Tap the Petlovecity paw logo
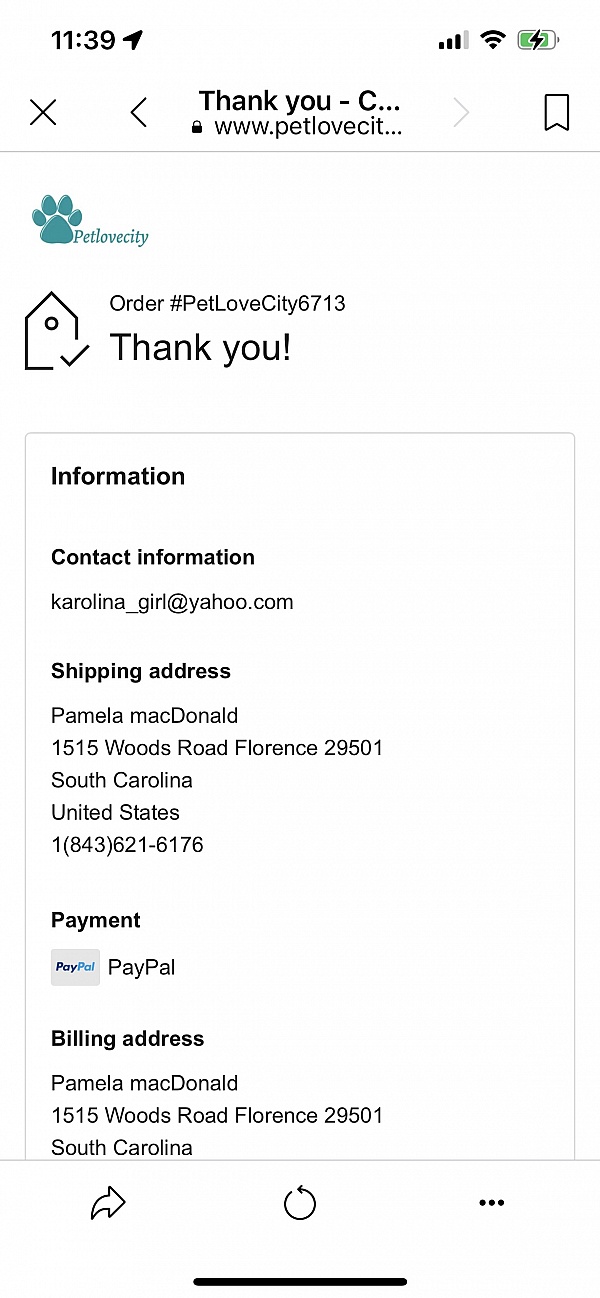 [90, 221]
